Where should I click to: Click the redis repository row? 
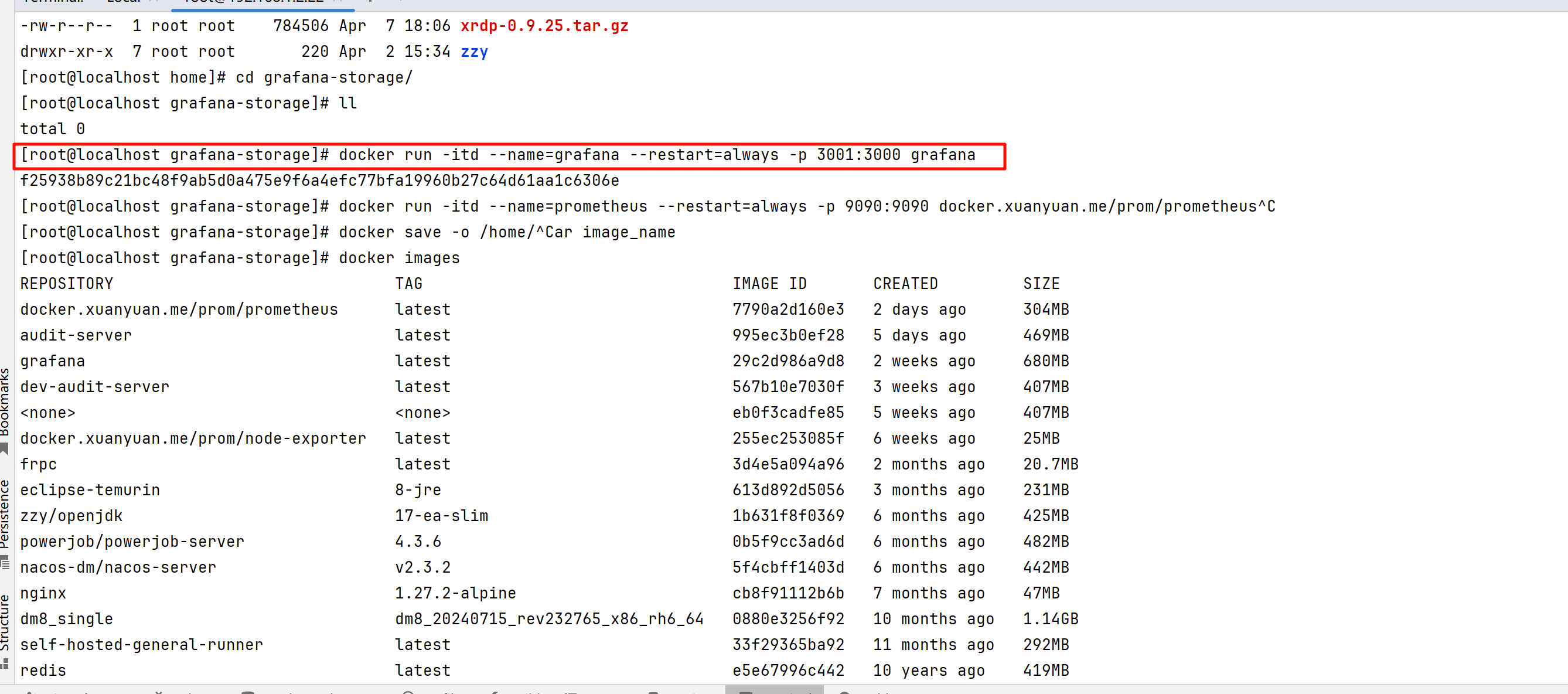coord(43,670)
